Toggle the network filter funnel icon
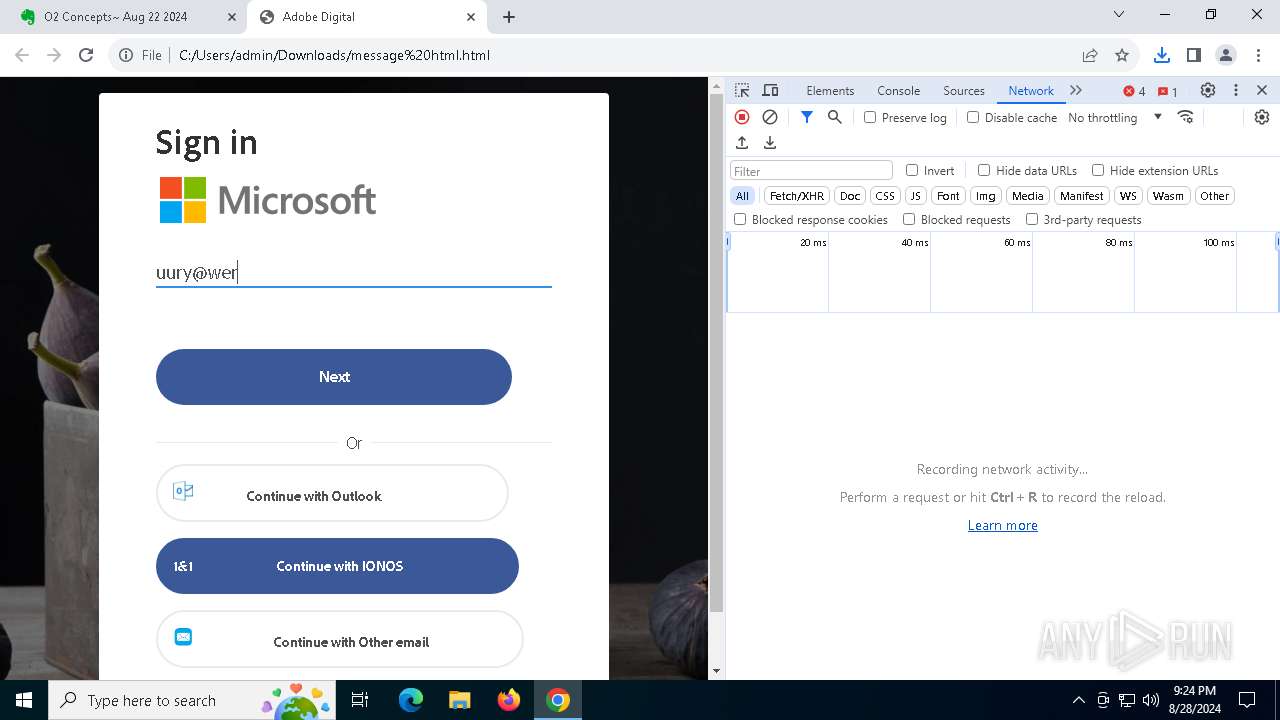The width and height of the screenshot is (1280, 720). pyautogui.click(x=807, y=117)
